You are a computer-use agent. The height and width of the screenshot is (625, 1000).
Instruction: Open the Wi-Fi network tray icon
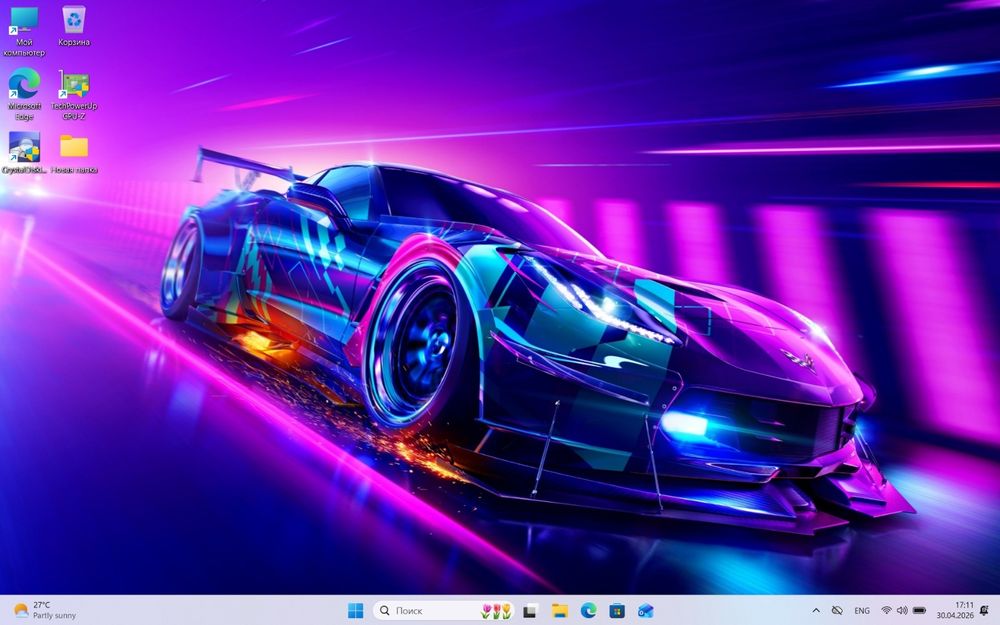(886, 610)
